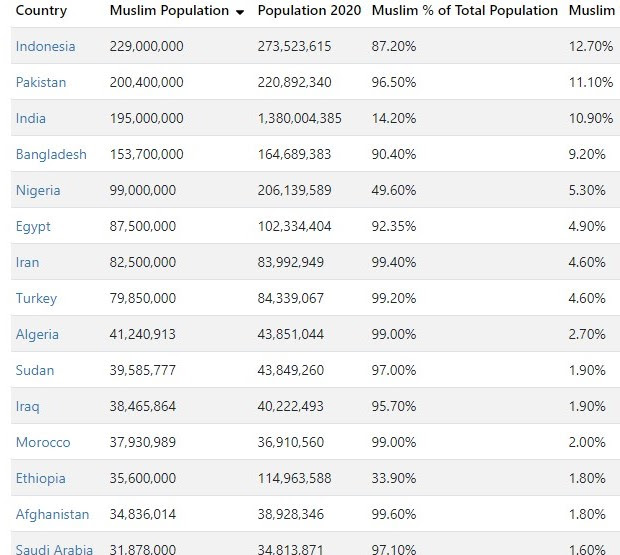The width and height of the screenshot is (620, 555).
Task: Open the Iraq country link
Action: [x=29, y=407]
